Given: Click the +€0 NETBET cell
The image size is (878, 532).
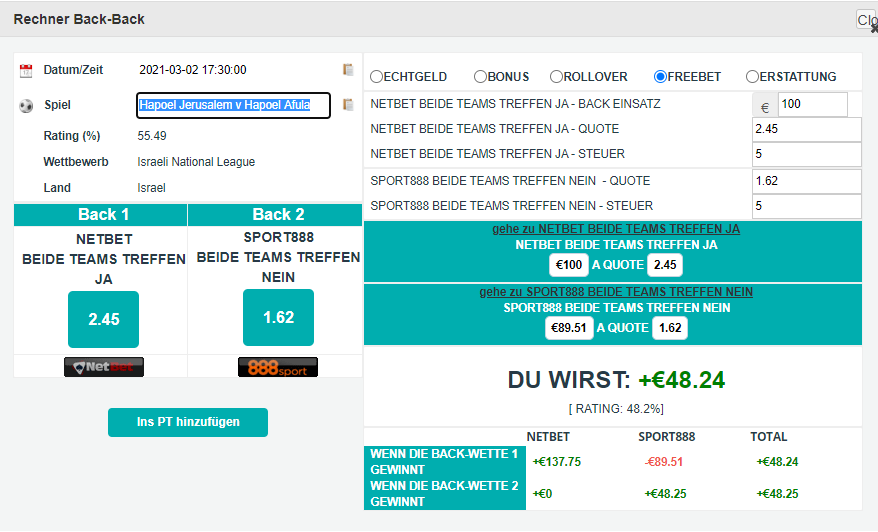Looking at the screenshot, I should 542,494.
